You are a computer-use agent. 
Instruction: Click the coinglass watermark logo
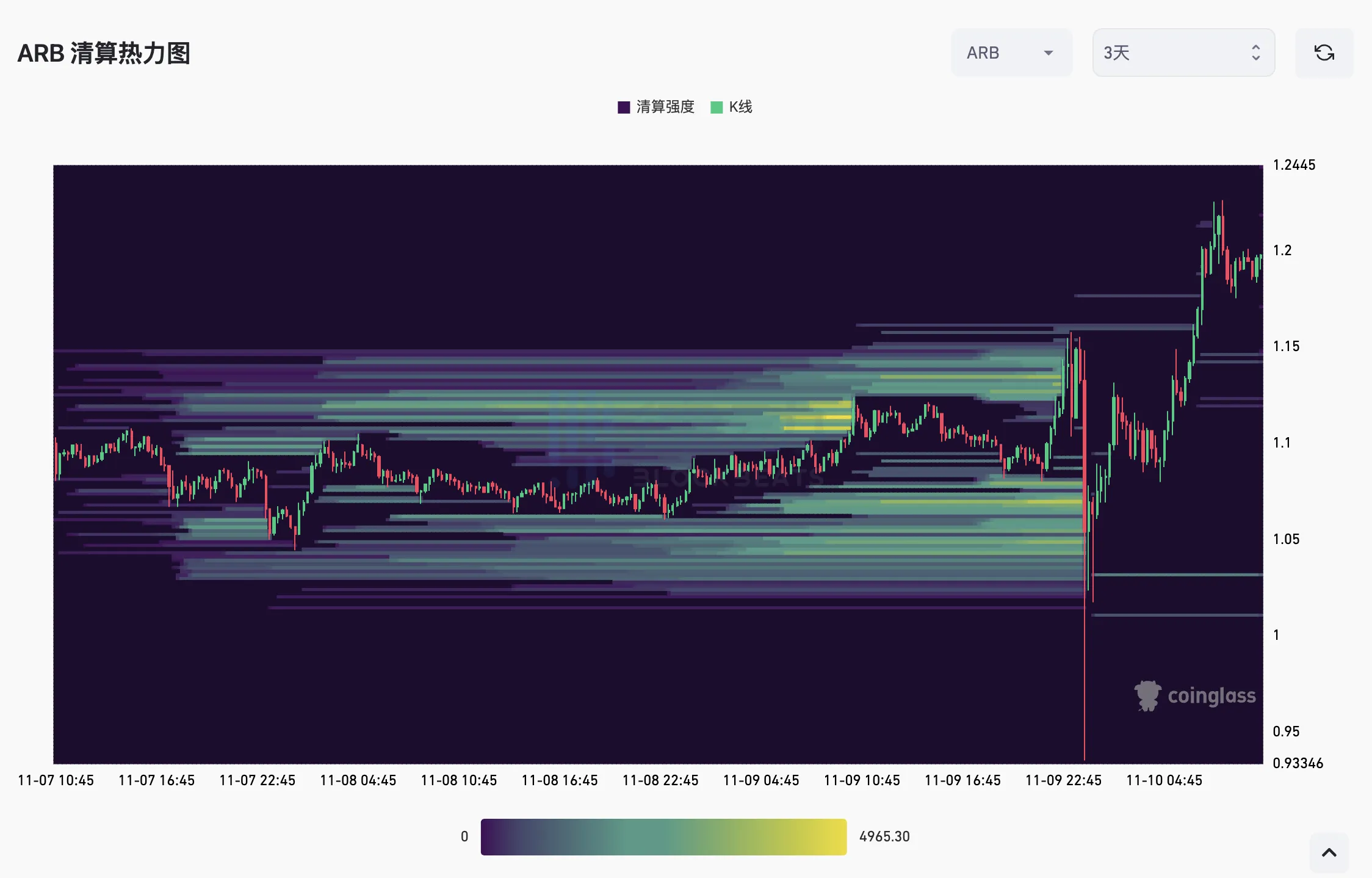tap(1211, 696)
